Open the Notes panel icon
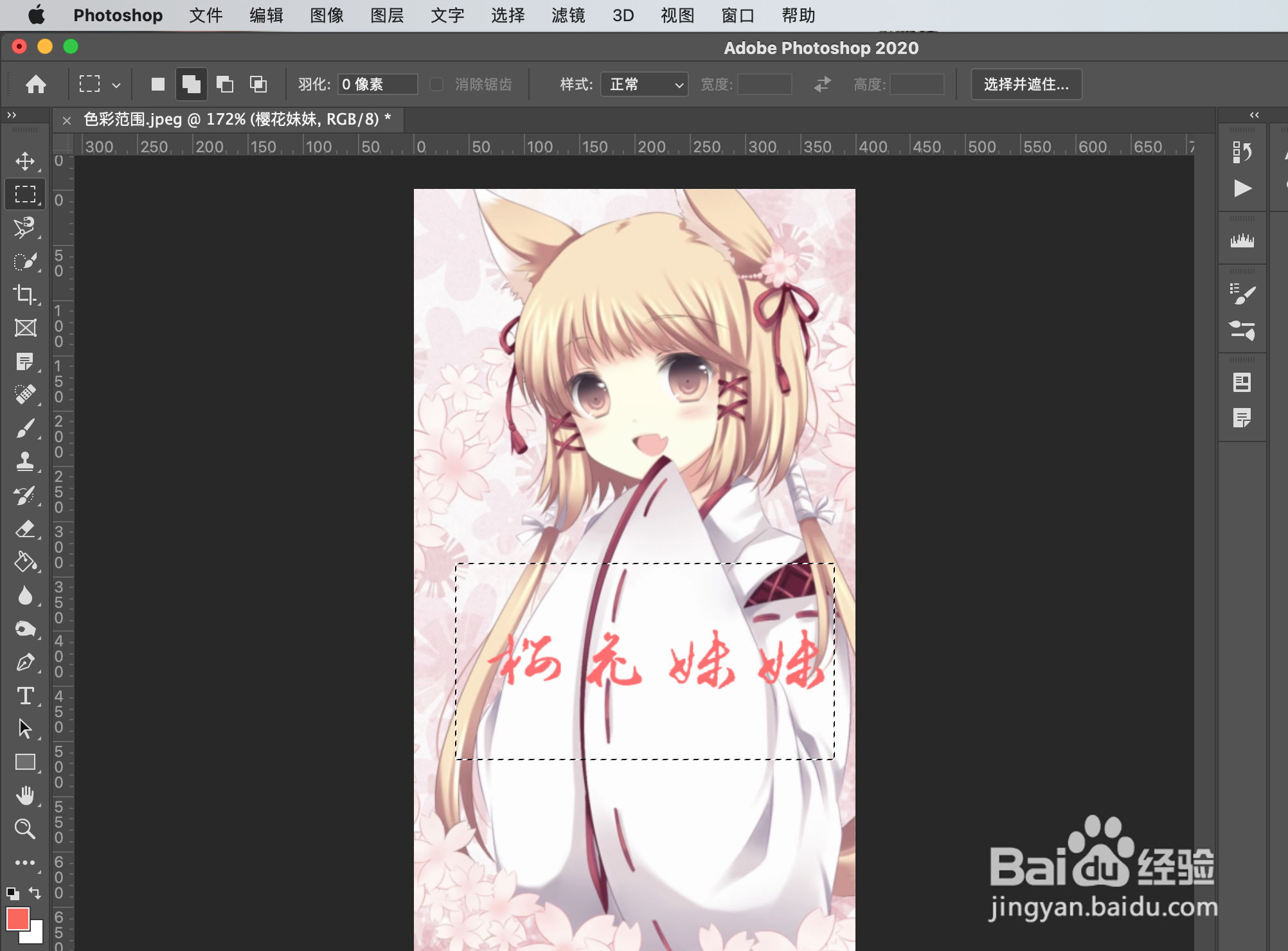The height and width of the screenshot is (951, 1288). (1242, 418)
